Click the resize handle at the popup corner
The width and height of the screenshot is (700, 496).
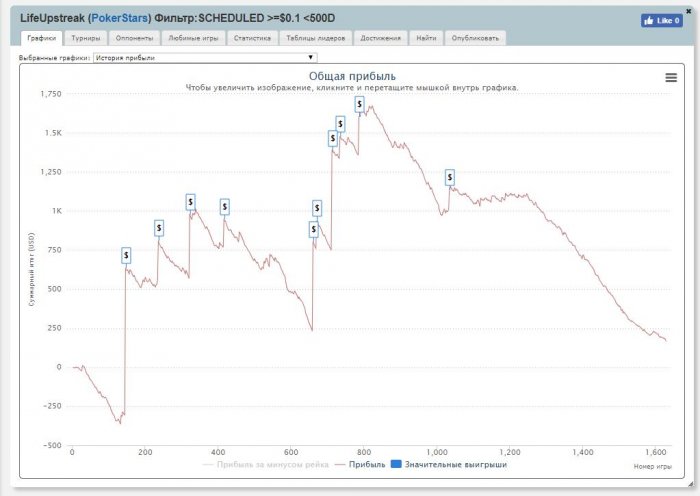690,483
